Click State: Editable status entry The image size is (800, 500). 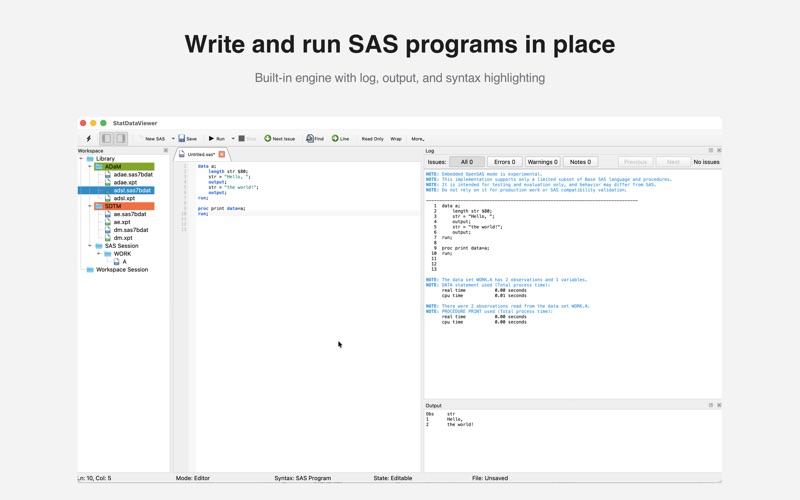click(x=393, y=478)
